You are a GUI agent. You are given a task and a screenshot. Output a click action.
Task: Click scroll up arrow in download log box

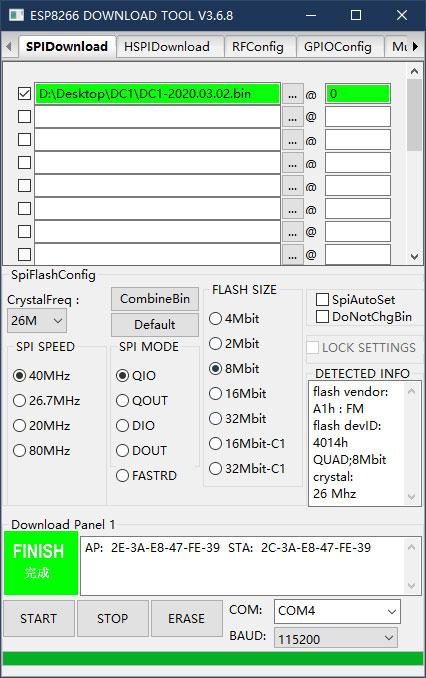(412, 547)
